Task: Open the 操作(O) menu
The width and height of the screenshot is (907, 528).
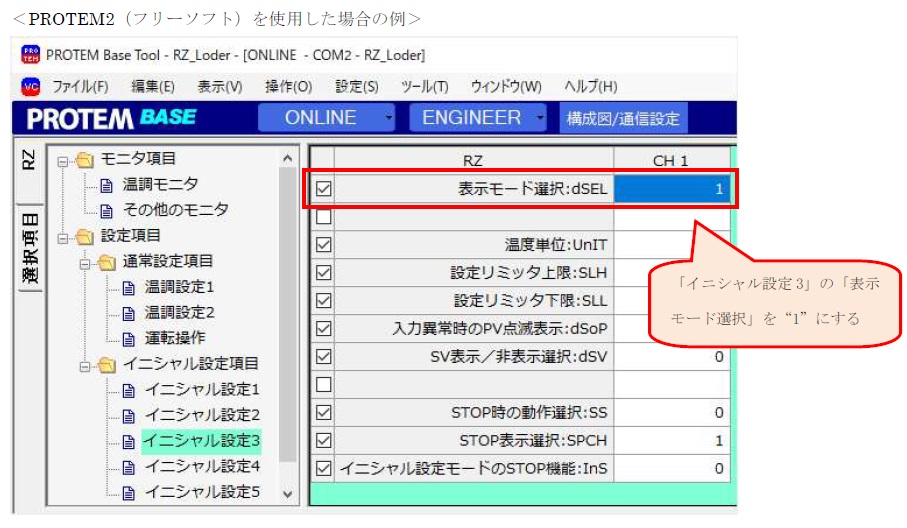Action: [289, 87]
